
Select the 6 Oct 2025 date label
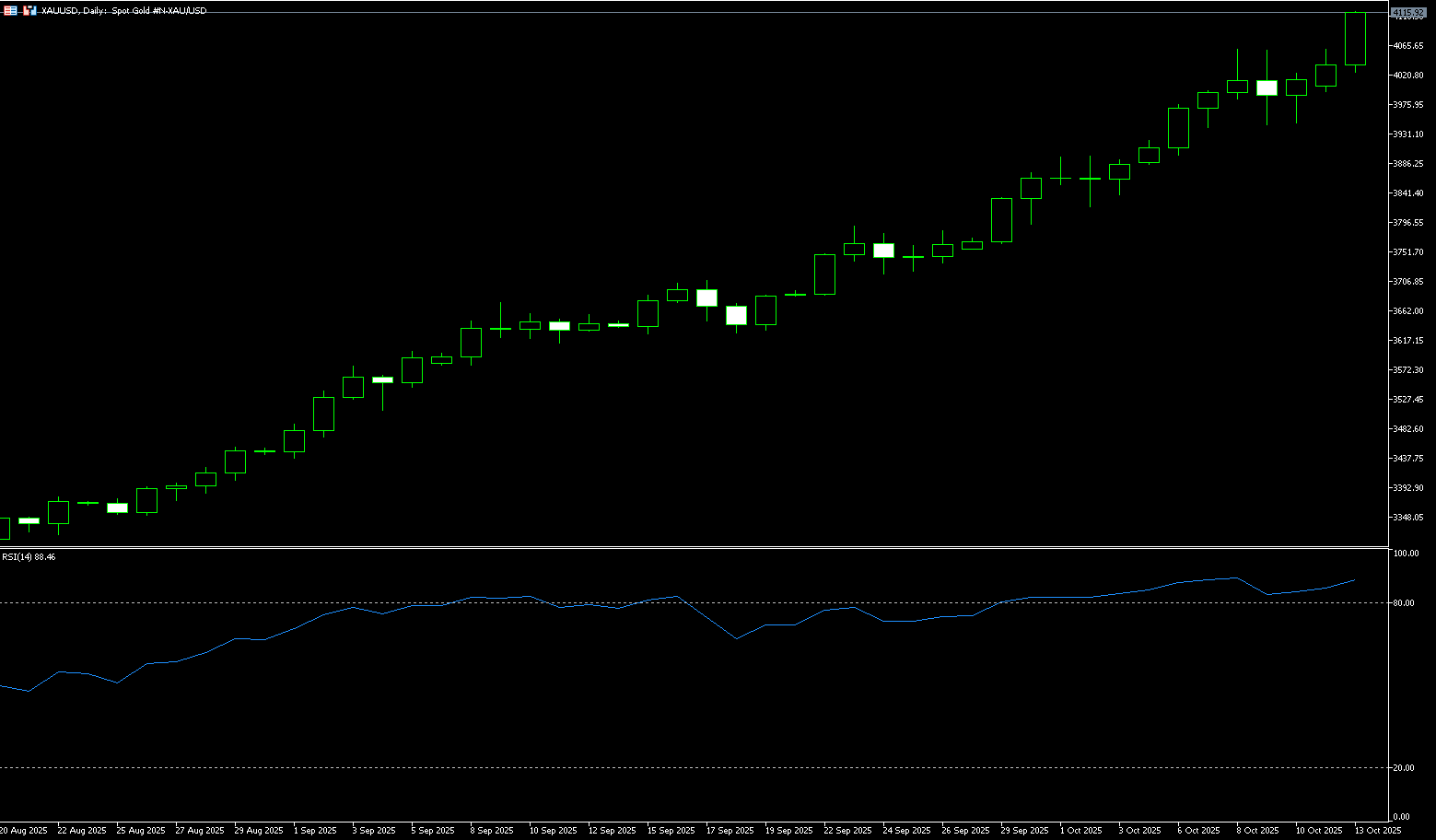pyautogui.click(x=1198, y=831)
